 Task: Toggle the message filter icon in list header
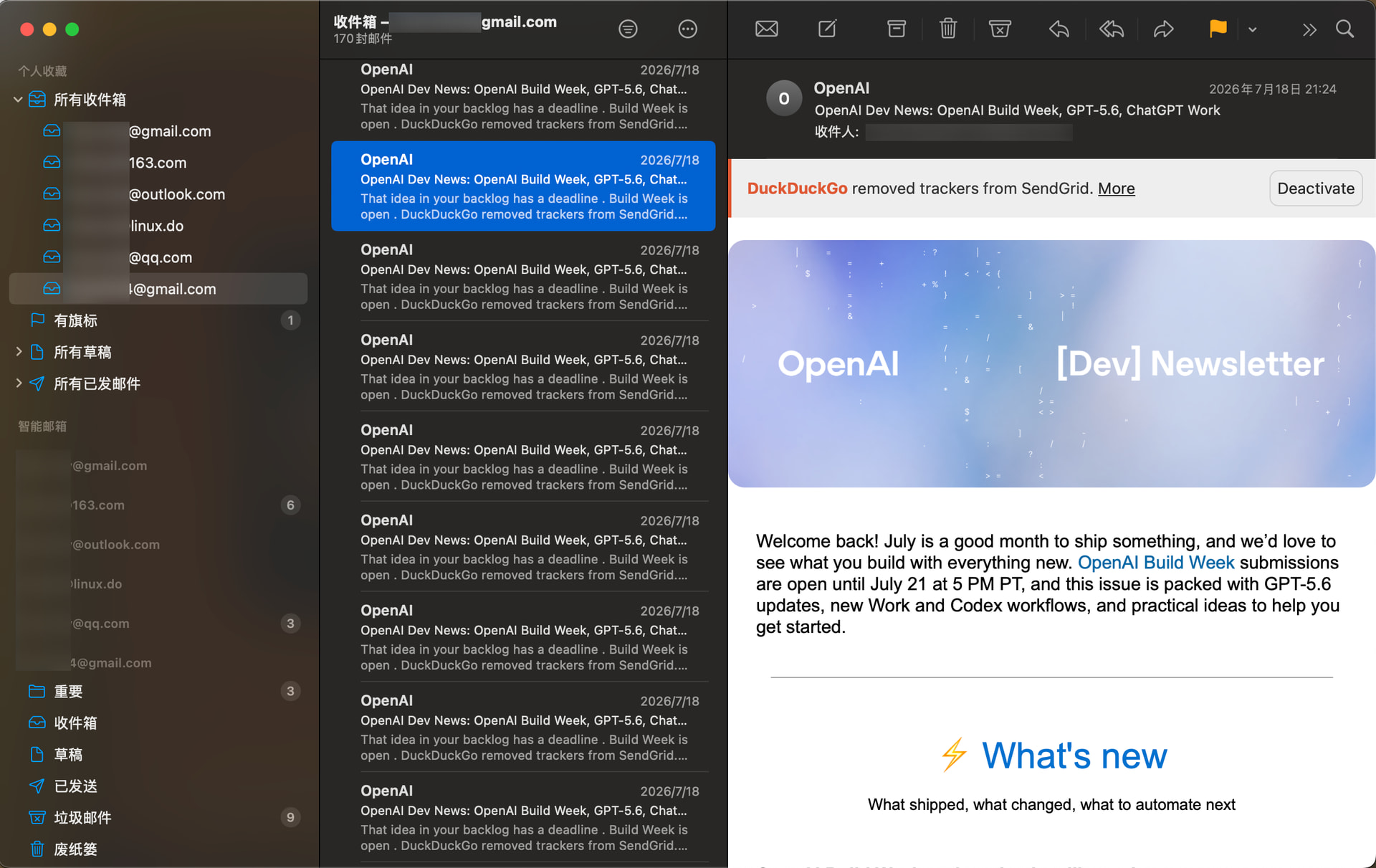[628, 29]
